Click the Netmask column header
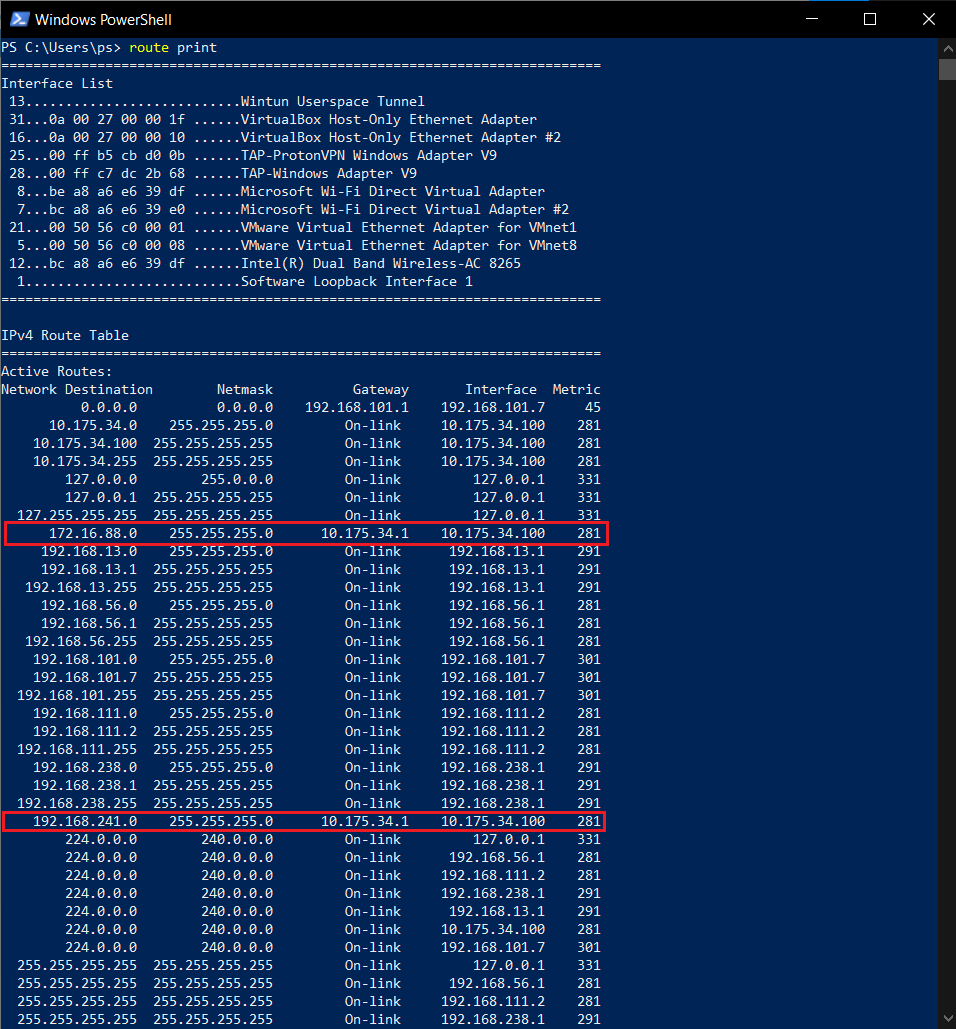 tap(245, 389)
